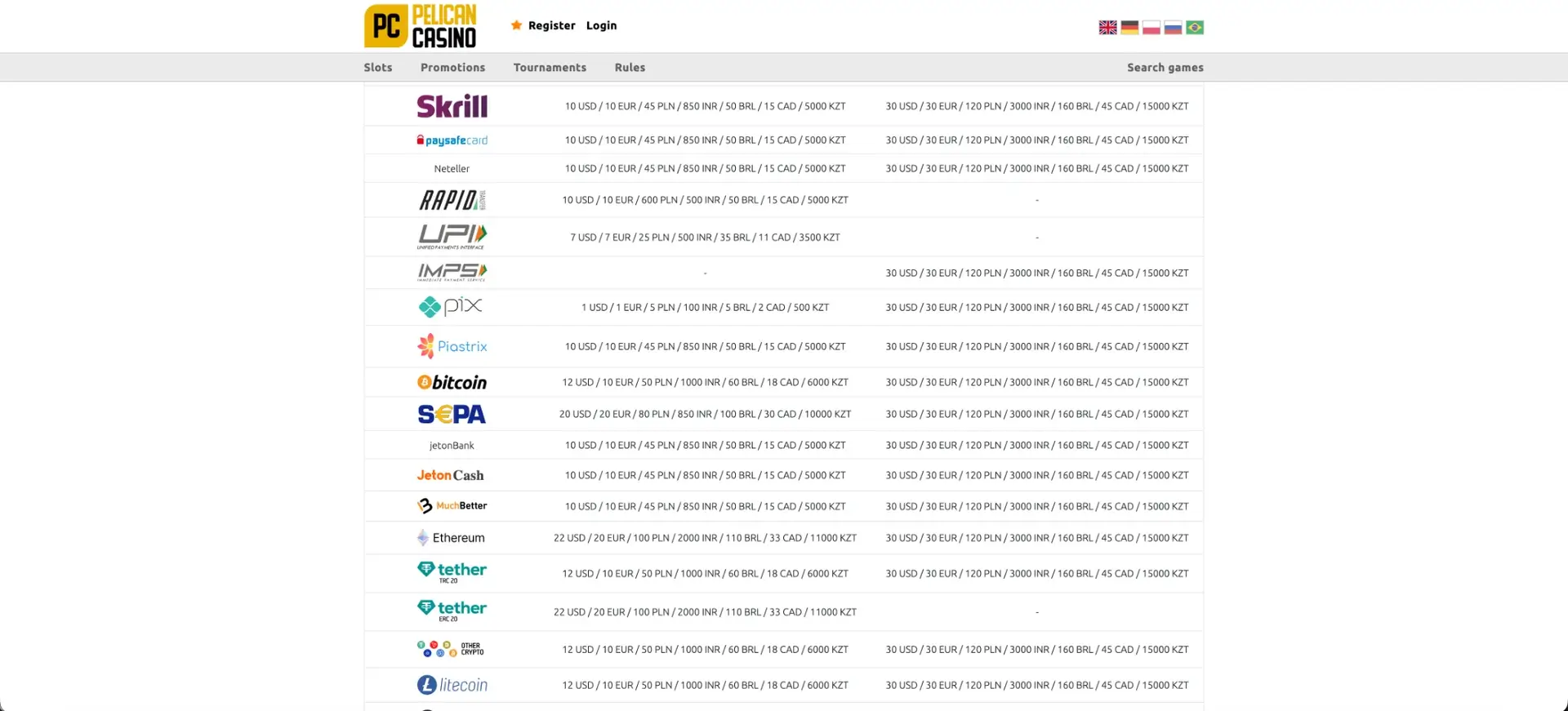
Task: Click the IMPS withdrawal limits text
Action: click(x=1037, y=273)
